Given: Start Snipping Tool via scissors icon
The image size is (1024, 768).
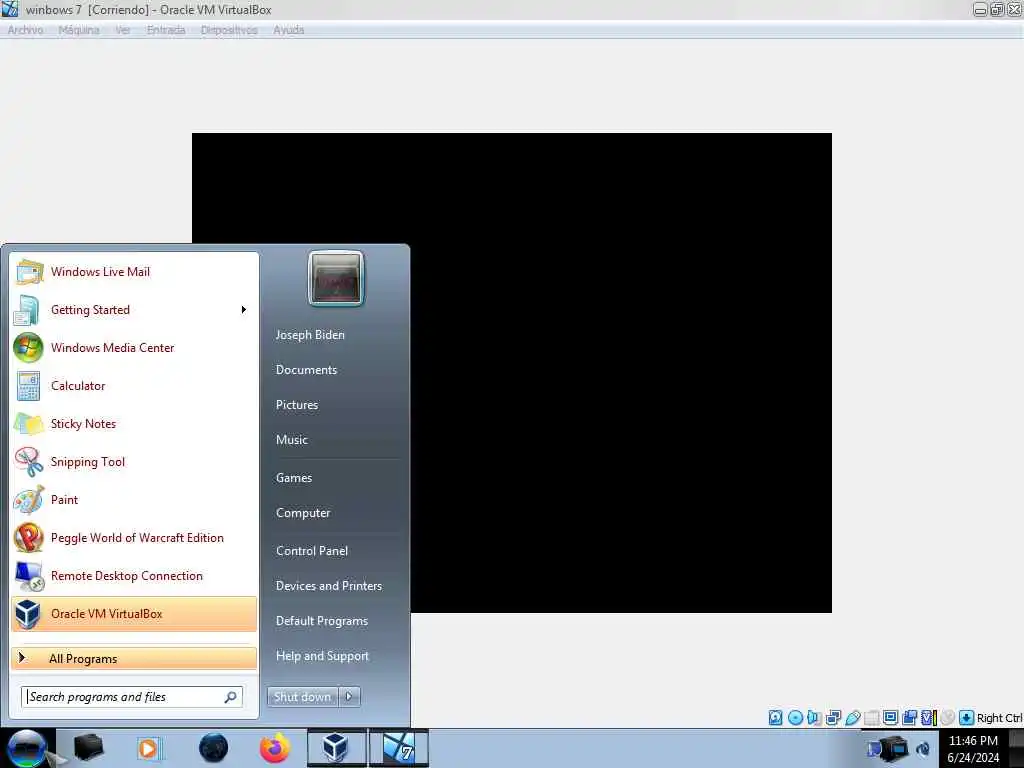Looking at the screenshot, I should click(x=29, y=462).
